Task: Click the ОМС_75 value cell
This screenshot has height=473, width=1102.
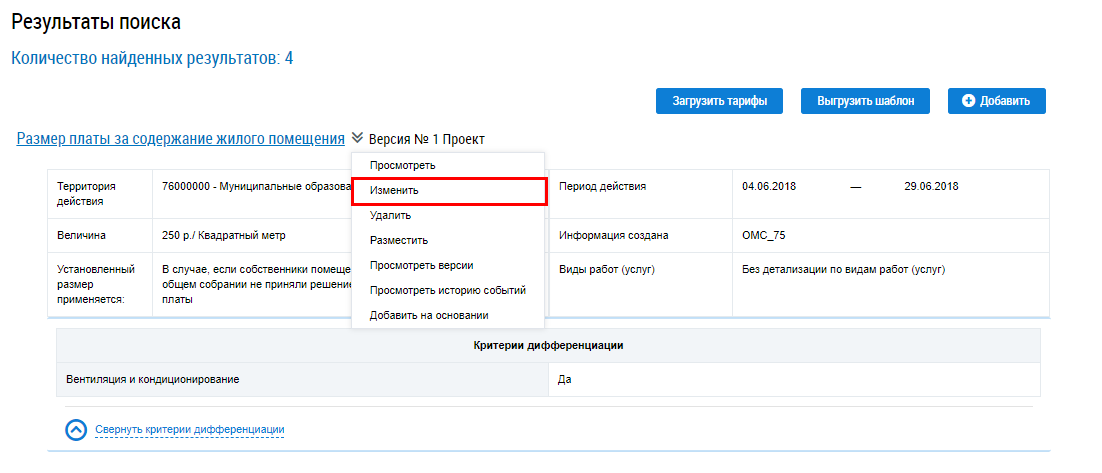Action: 764,236
